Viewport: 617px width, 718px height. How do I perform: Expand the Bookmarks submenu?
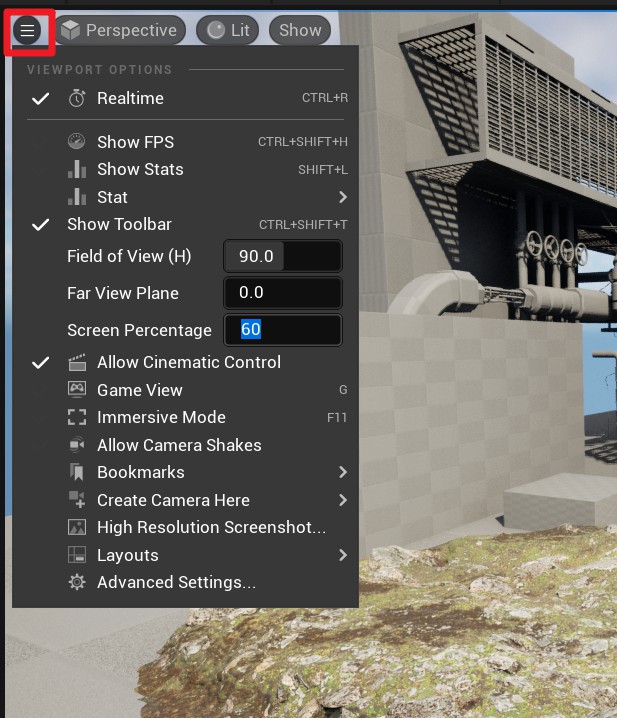(342, 472)
